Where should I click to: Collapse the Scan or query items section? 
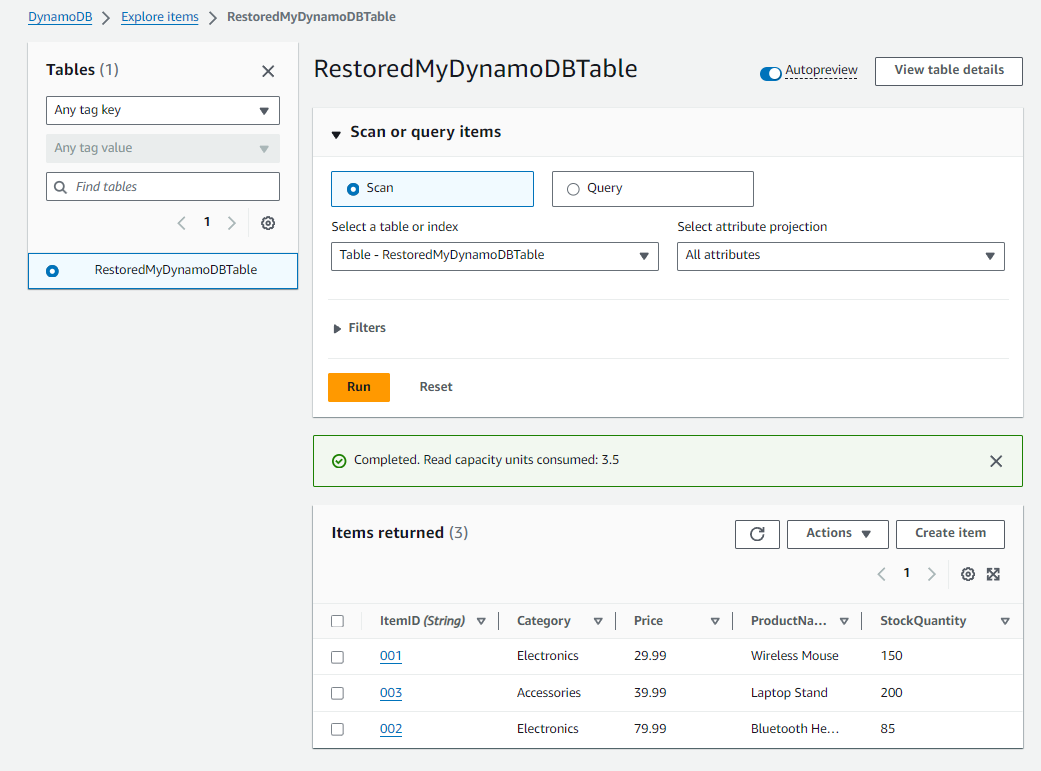click(336, 134)
